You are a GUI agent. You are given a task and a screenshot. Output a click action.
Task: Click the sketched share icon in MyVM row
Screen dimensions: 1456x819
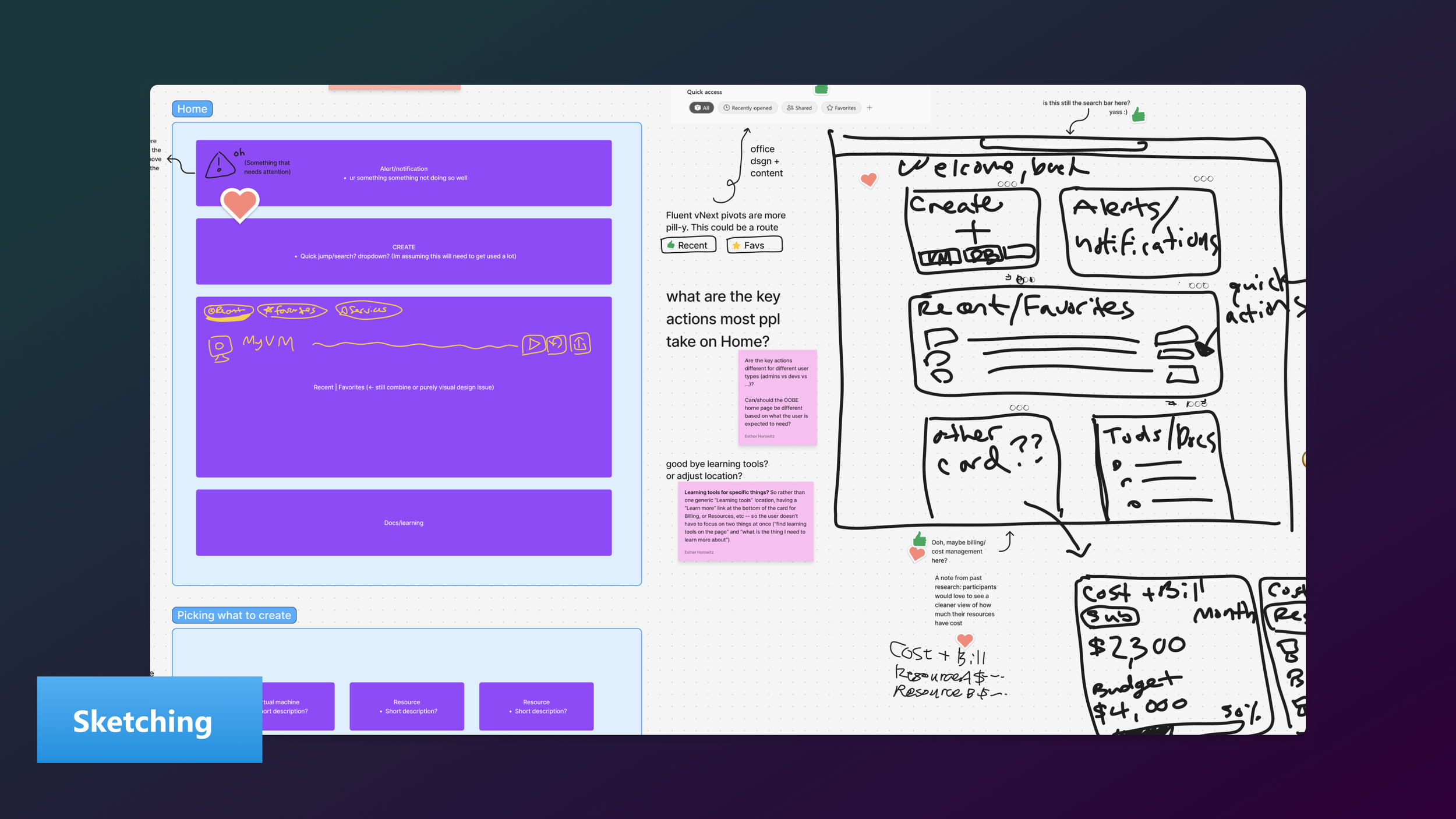pos(580,344)
